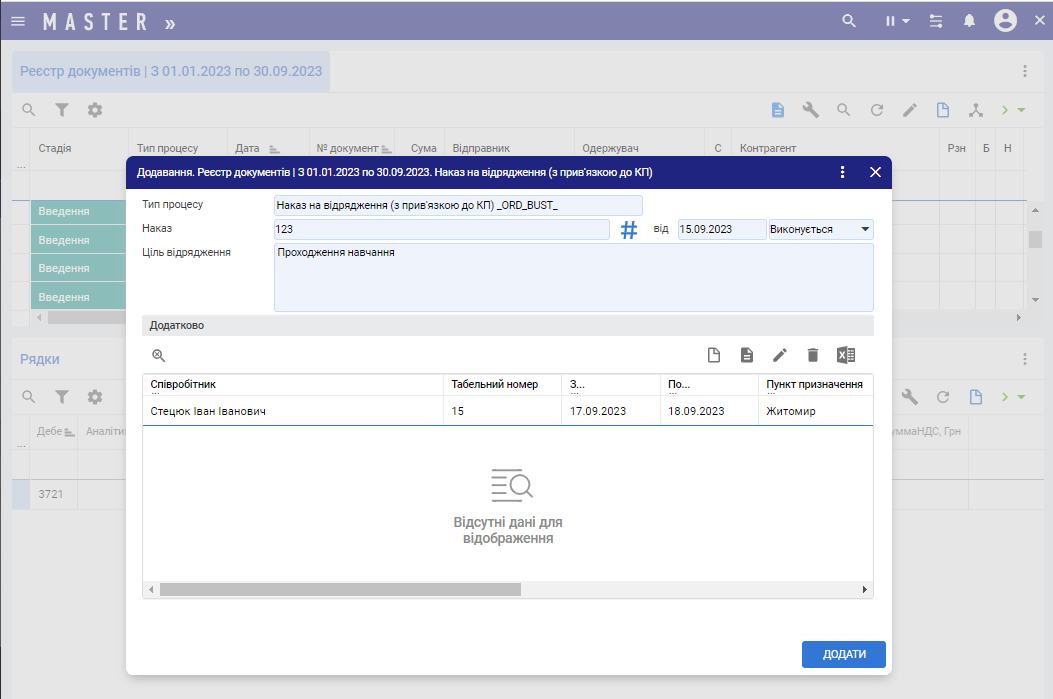1053x699 pixels.
Task: Open the hamburger main menu
Action: pyautogui.click(x=18, y=21)
